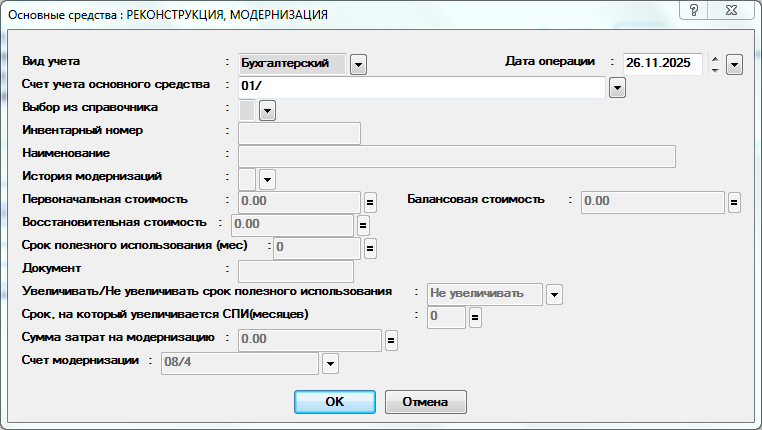Viewport: 762px width, 430px height.
Task: Decrease the date using spinner down arrow
Action: click(714, 70)
